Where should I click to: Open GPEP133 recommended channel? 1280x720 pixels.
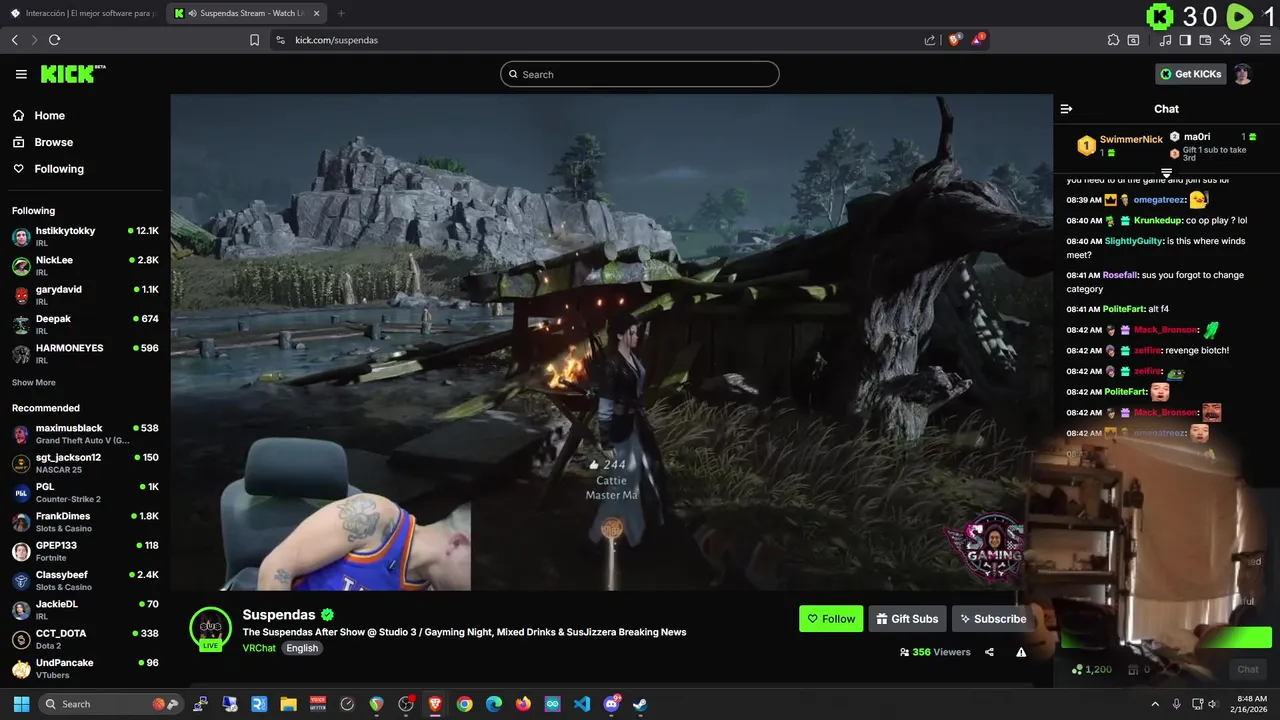(x=85, y=551)
